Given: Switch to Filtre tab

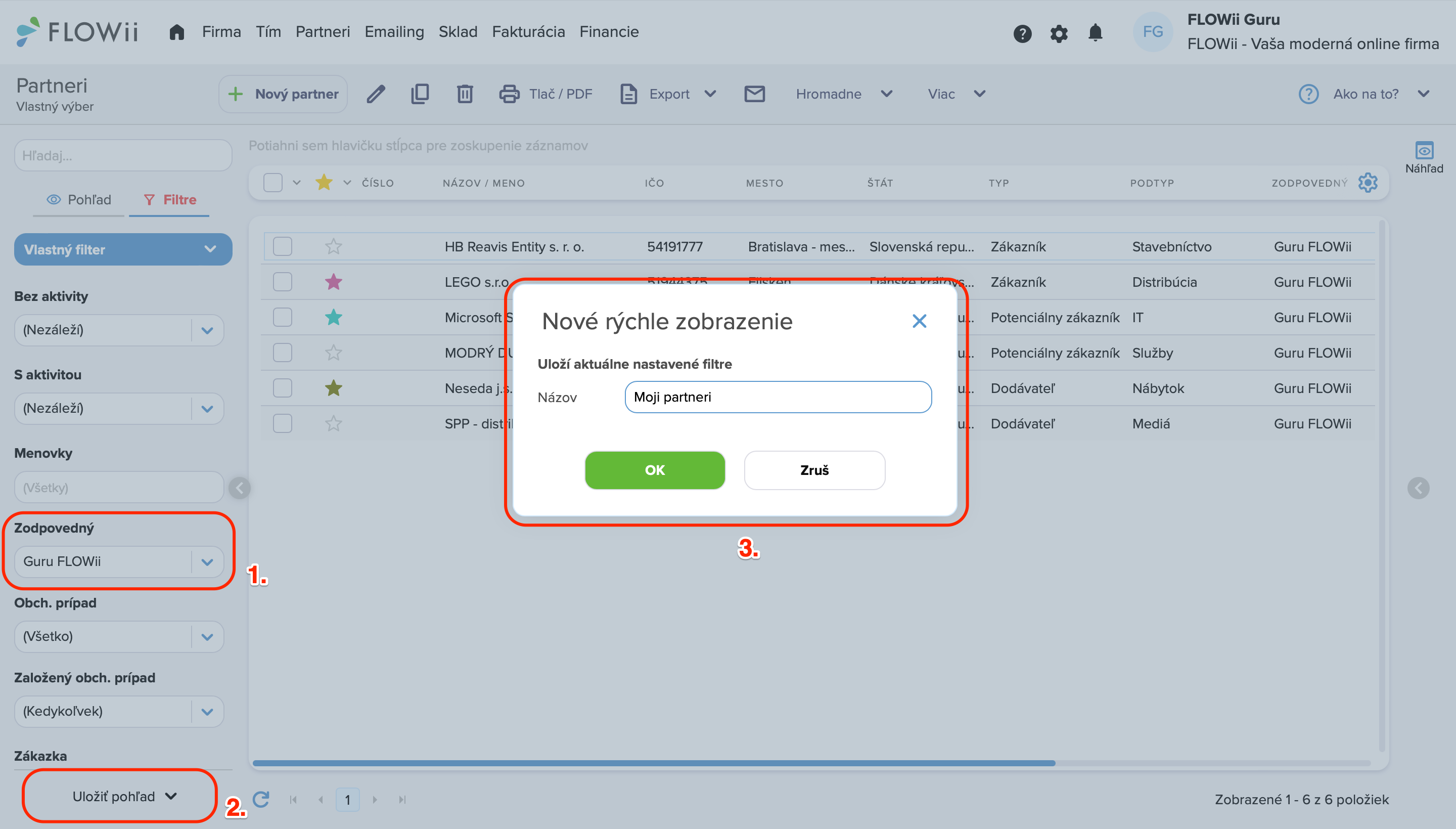Looking at the screenshot, I should [x=169, y=200].
